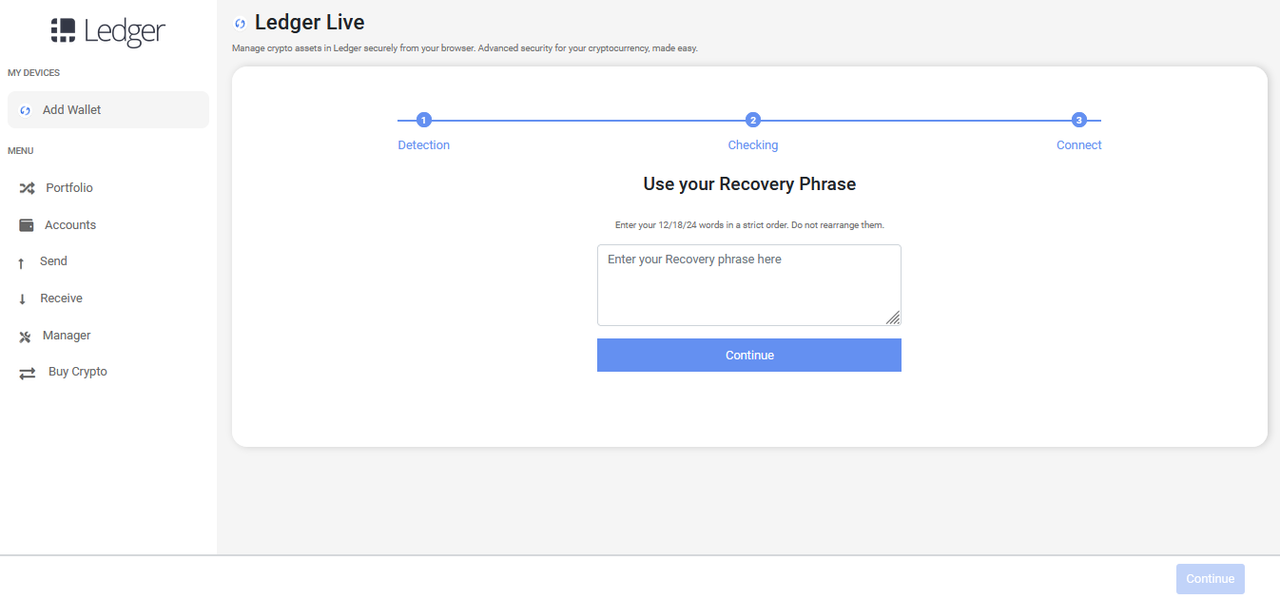Focus the Recovery phrase text area
This screenshot has width=1280, height=597.
(x=748, y=285)
